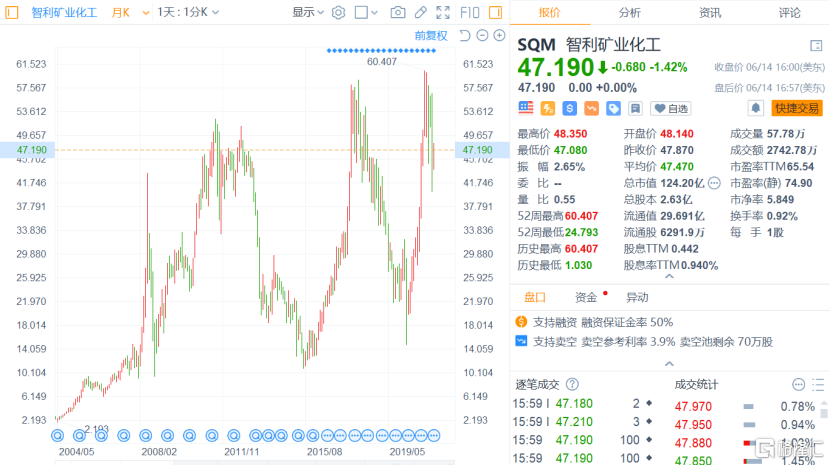
Task: Open help icon next to 逐笔成交
Action: 572,384
